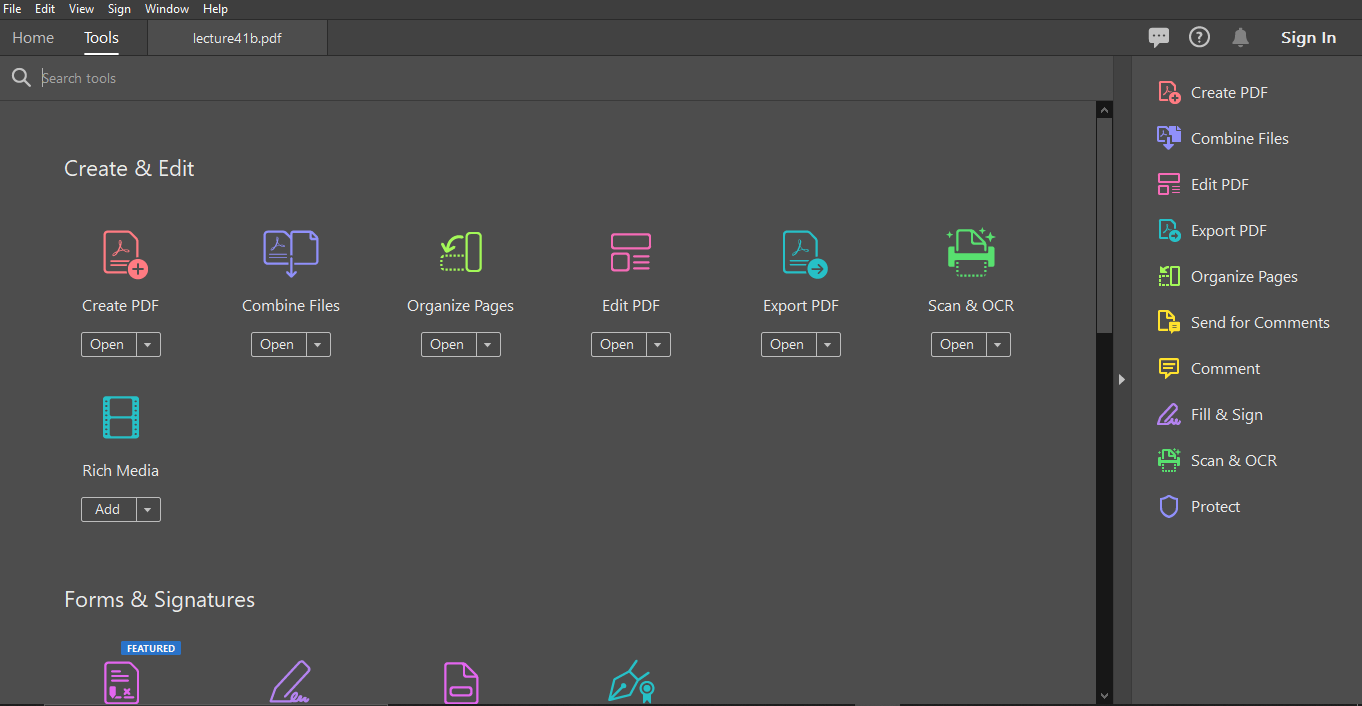
Task: Open the notifications bell icon
Action: [1240, 37]
